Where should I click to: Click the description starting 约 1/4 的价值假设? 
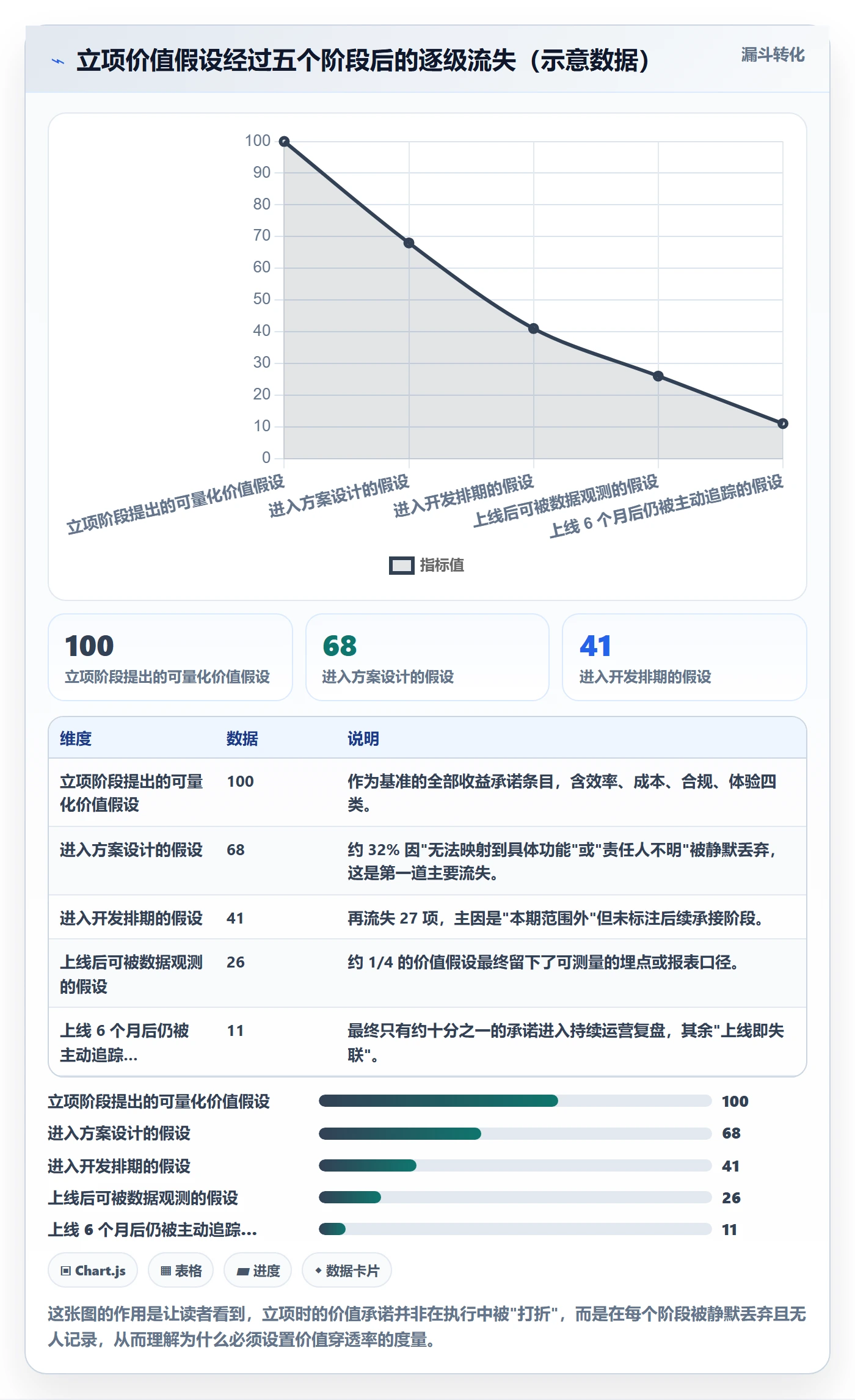click(544, 962)
